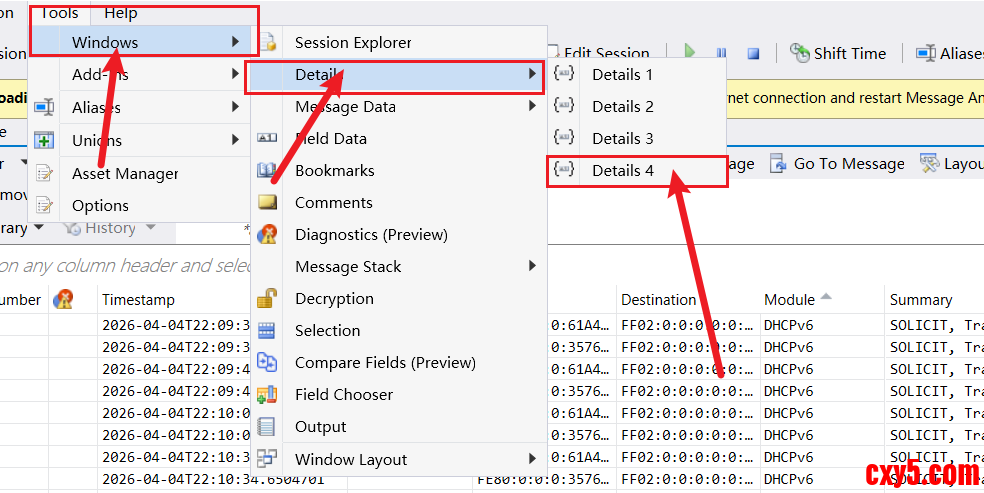This screenshot has height=493, width=984.
Task: Click the Shift Time clock icon
Action: 799,53
